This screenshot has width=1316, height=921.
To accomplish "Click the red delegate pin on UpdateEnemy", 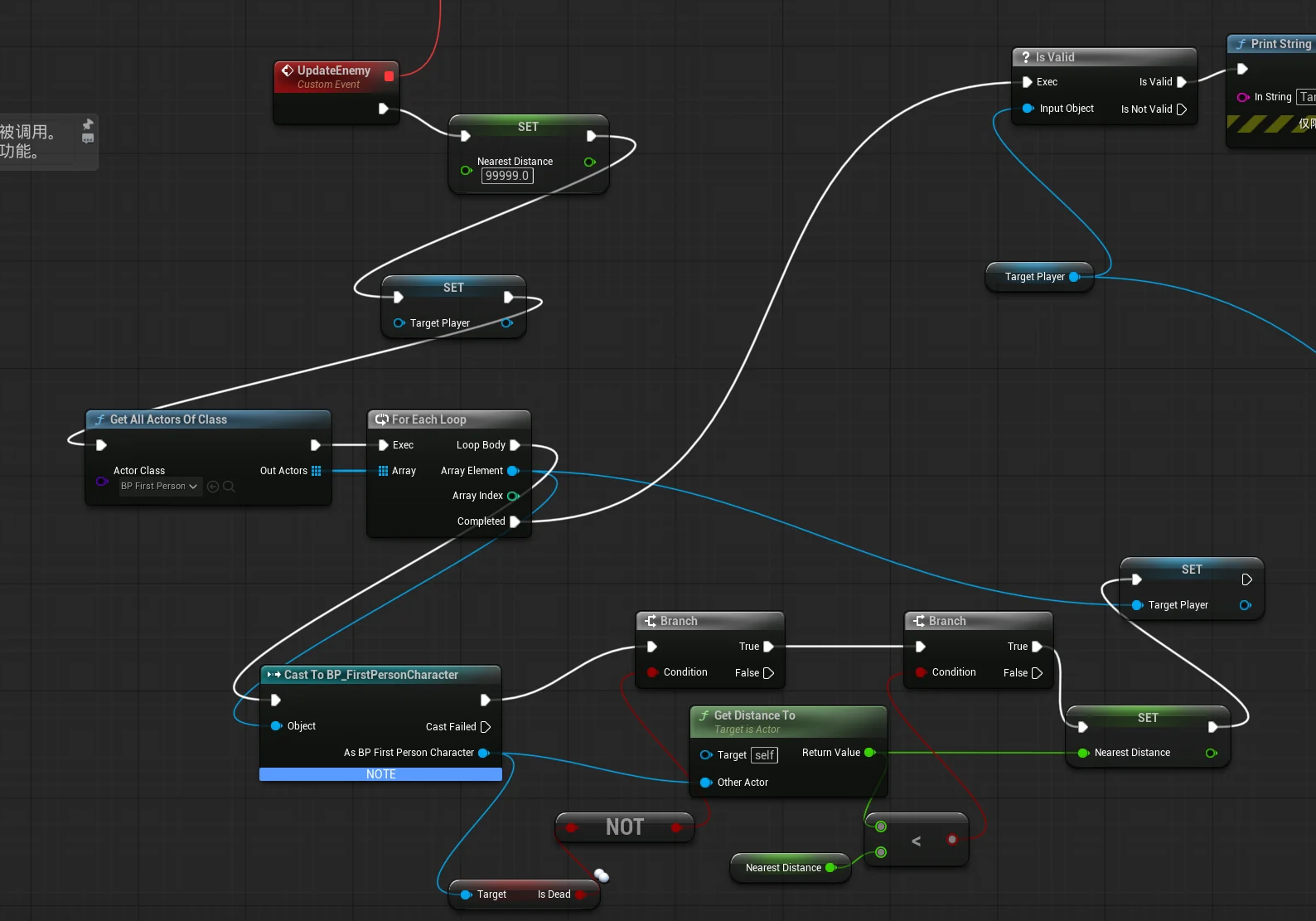I will (389, 76).
